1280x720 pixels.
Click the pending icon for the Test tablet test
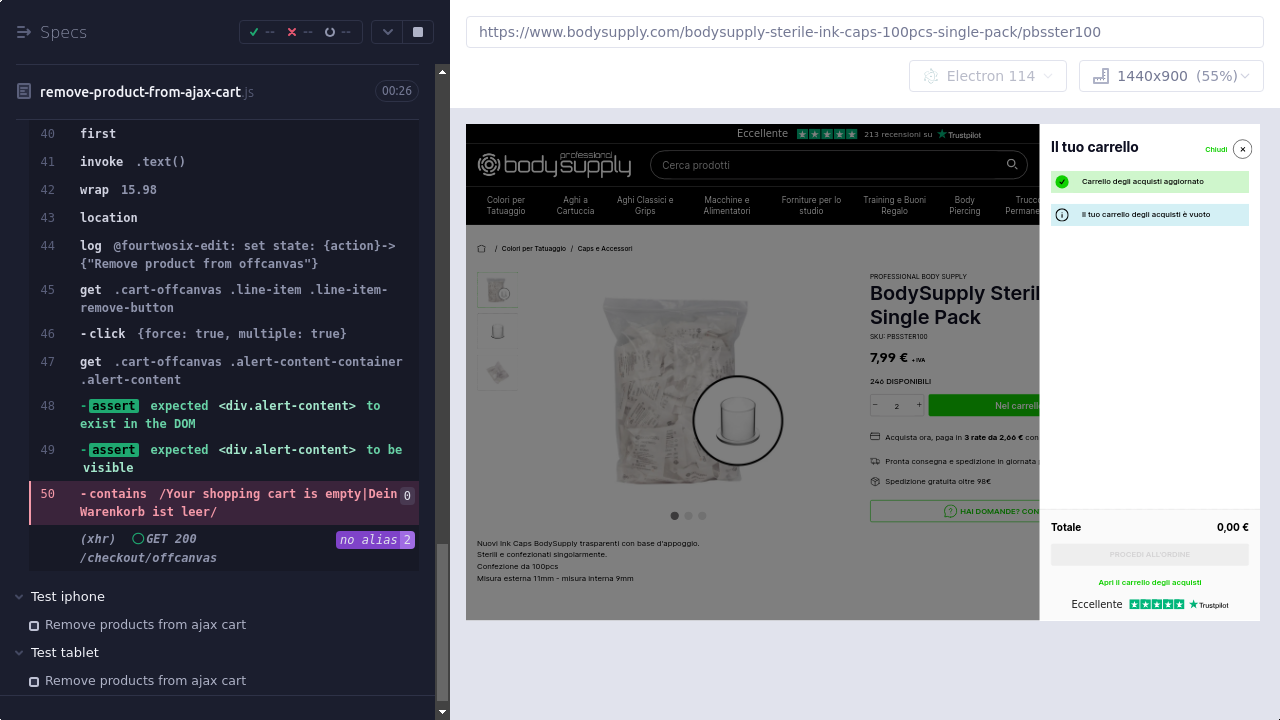34,682
